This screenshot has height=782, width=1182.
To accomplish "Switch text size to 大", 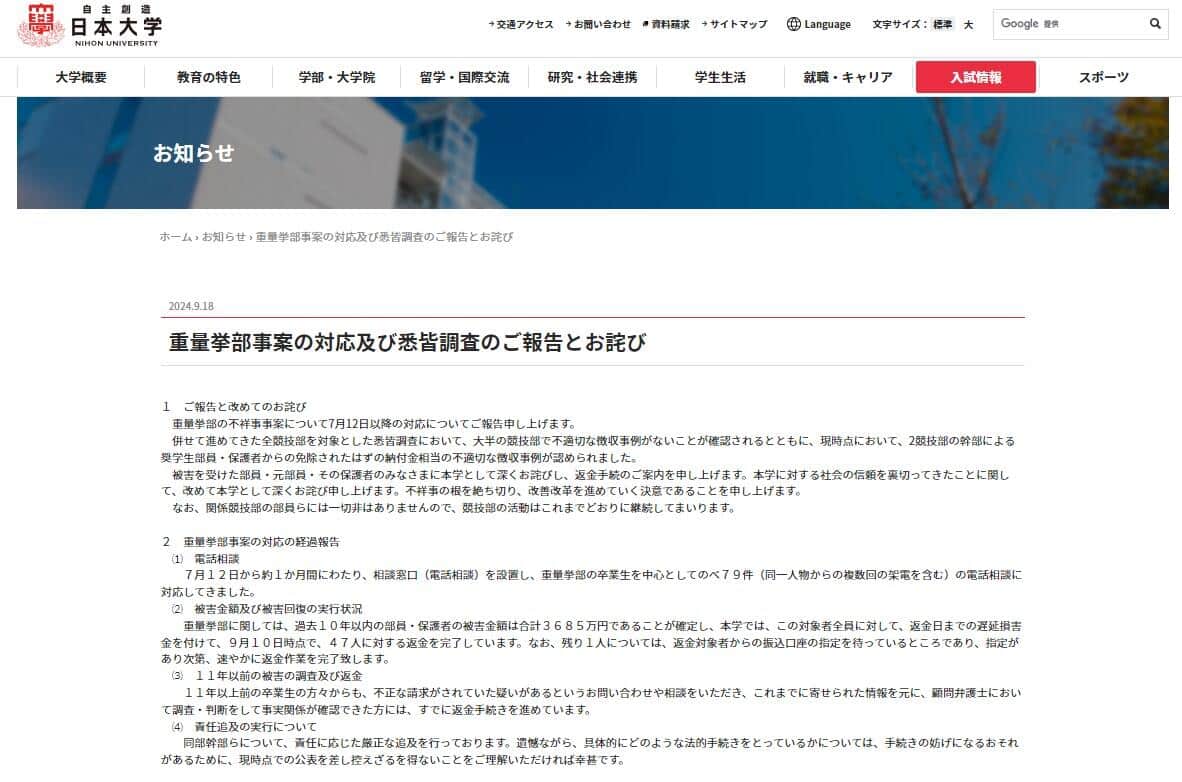I will coord(966,23).
